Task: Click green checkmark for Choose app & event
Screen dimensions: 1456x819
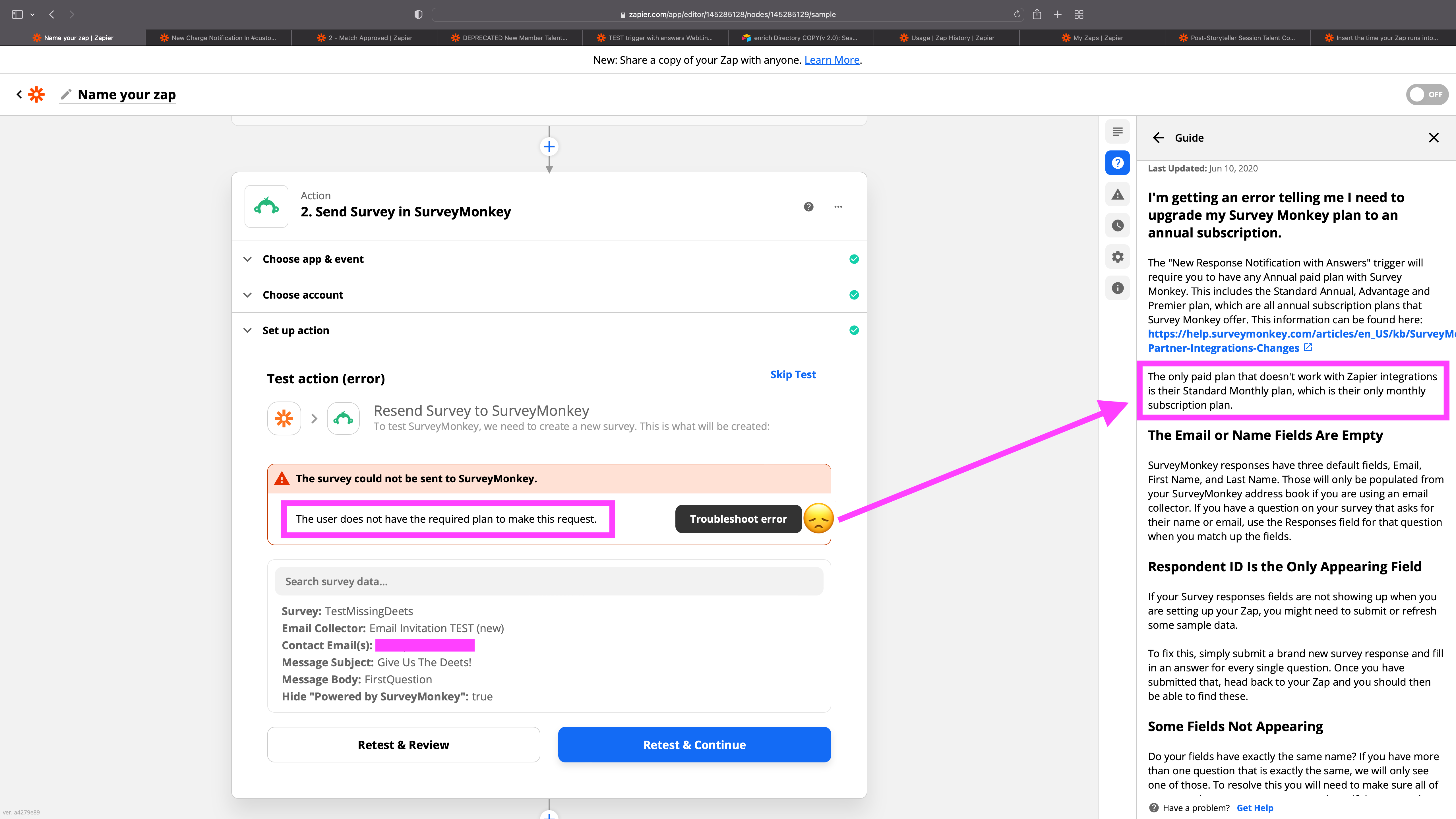Action: click(x=854, y=259)
